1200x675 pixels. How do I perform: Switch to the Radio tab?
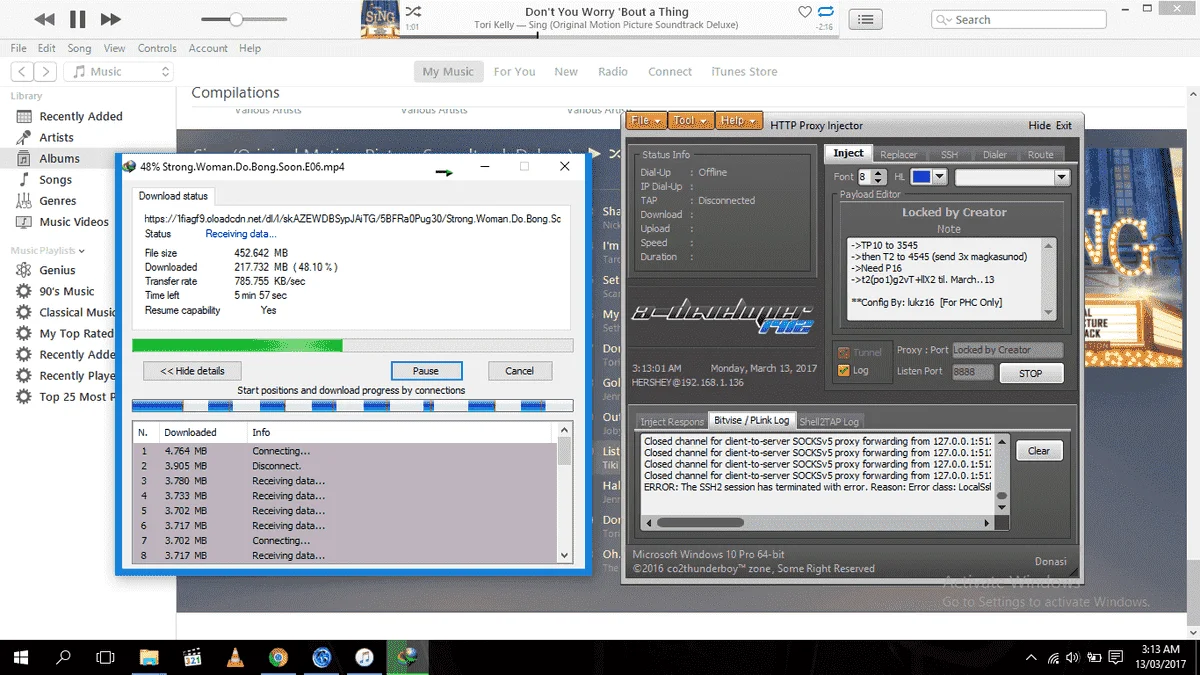tap(613, 72)
